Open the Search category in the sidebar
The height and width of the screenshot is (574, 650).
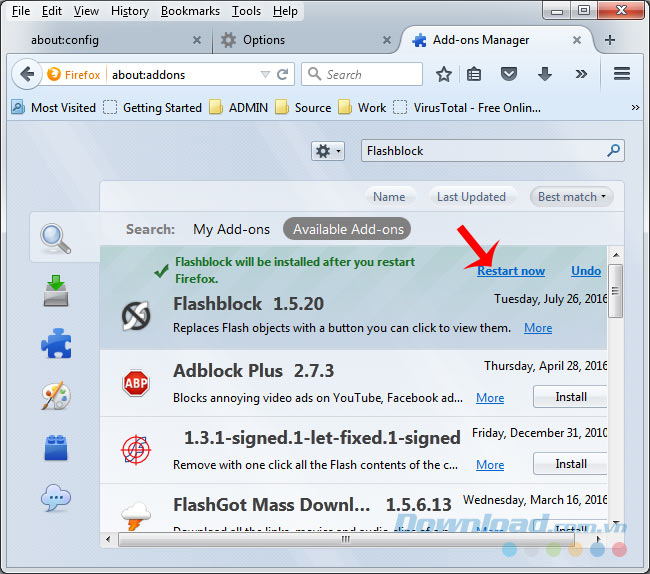click(56, 238)
